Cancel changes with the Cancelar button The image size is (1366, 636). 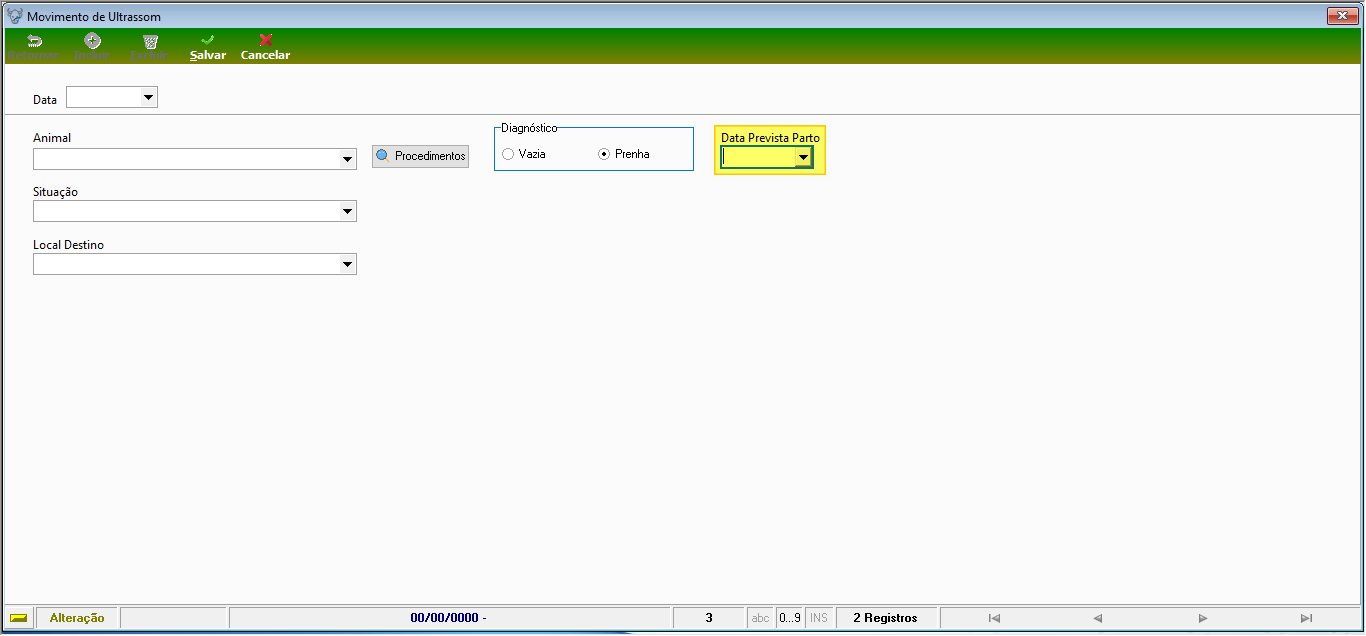tap(265, 47)
